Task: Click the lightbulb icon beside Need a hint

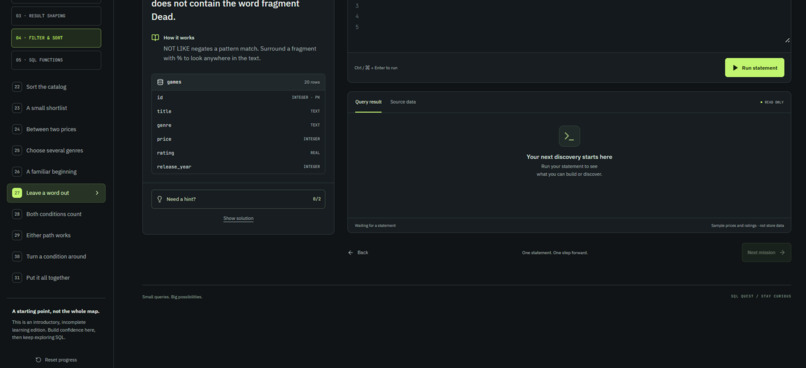Action: (159, 199)
